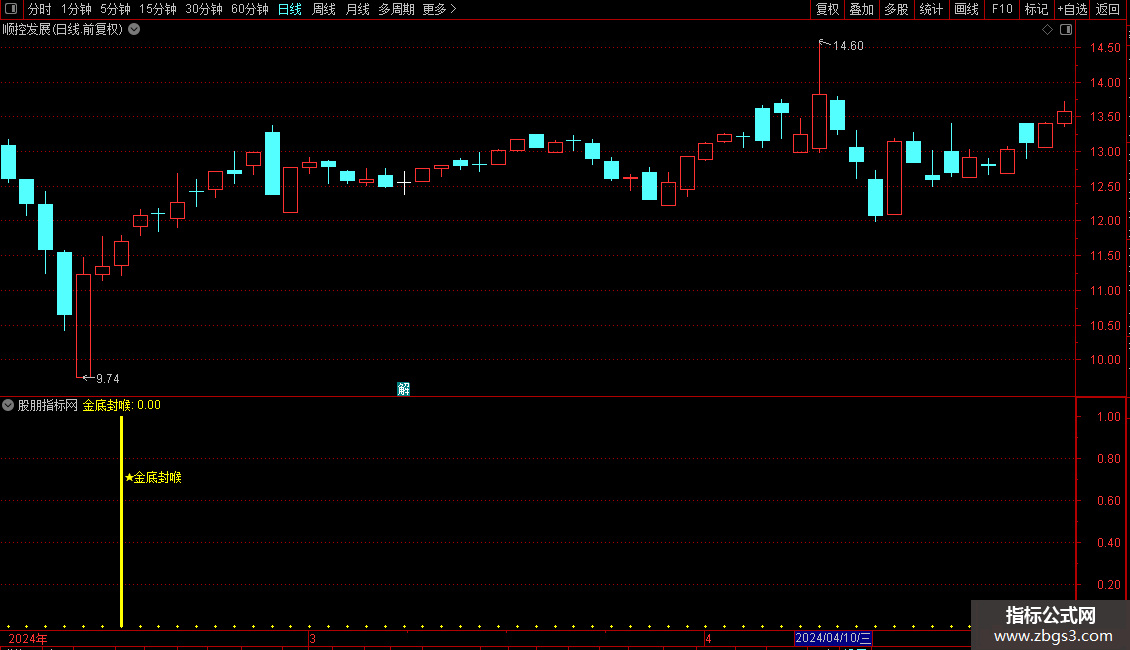Open the 多周期 multi-period view
Screen dimensions: 1130x650
pyautogui.click(x=396, y=9)
